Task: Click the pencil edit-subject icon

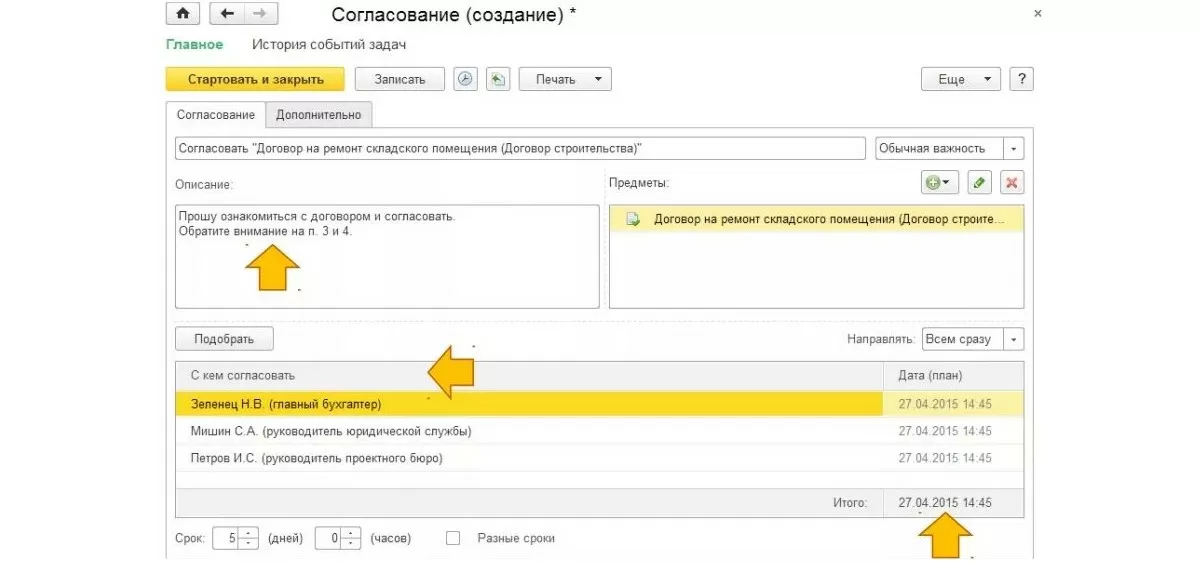Action: [x=980, y=182]
